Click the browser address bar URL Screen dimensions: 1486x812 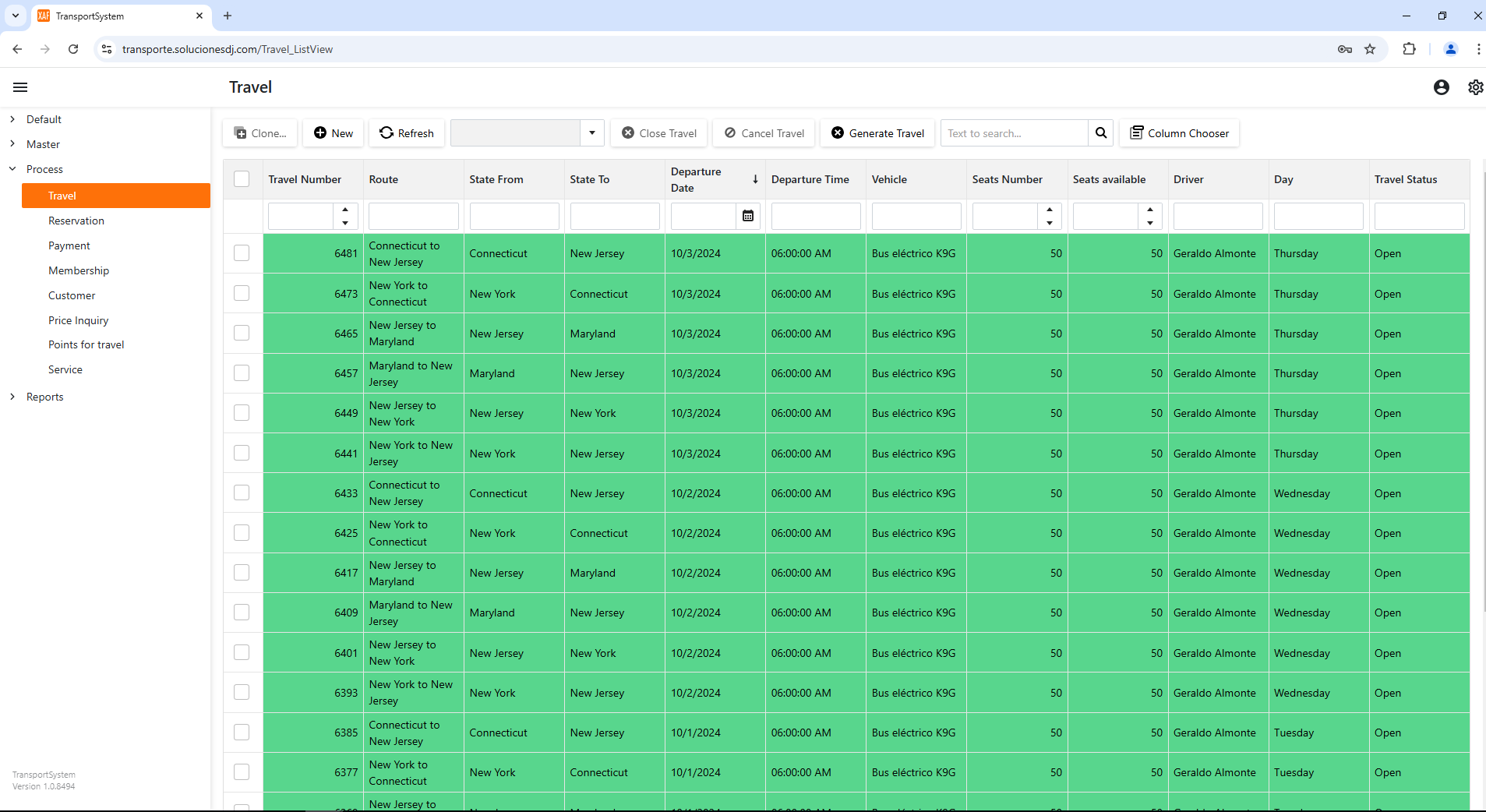pyautogui.click(x=228, y=49)
